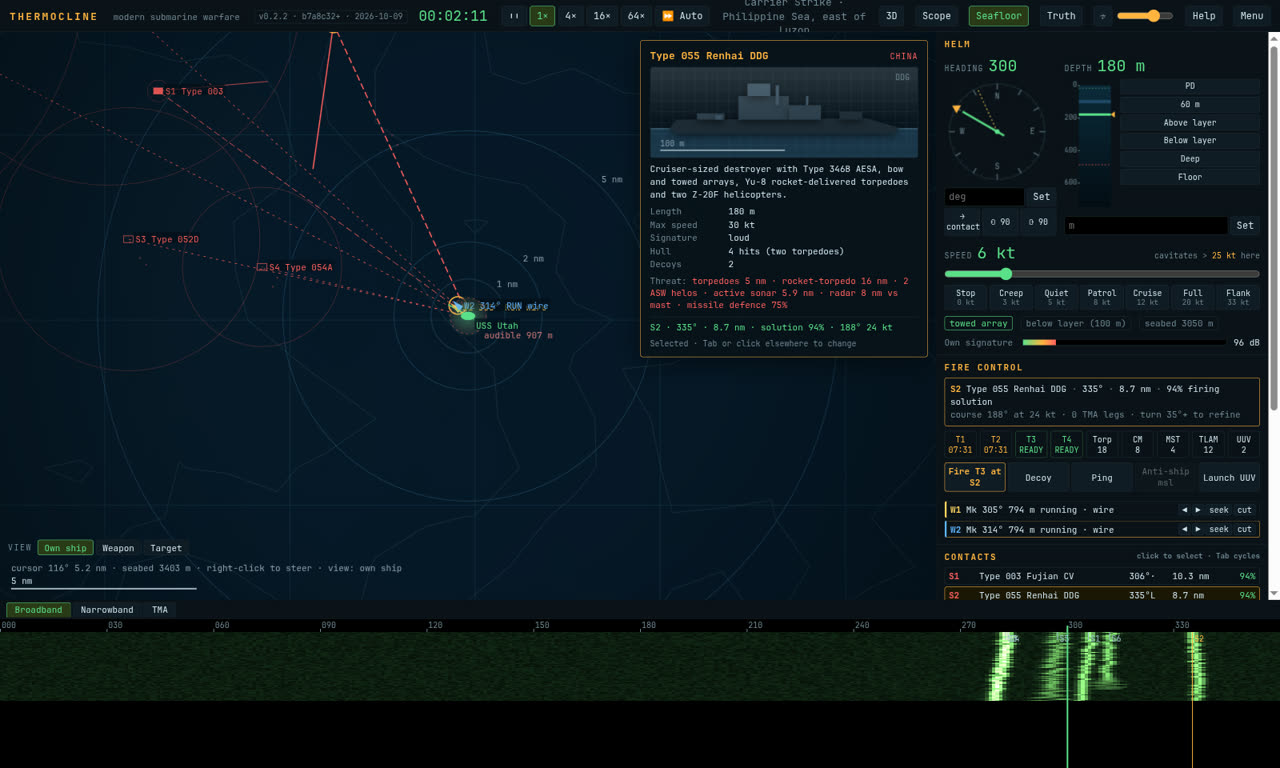Focus the depth m input field
This screenshot has height=768, width=1280.
point(1145,226)
